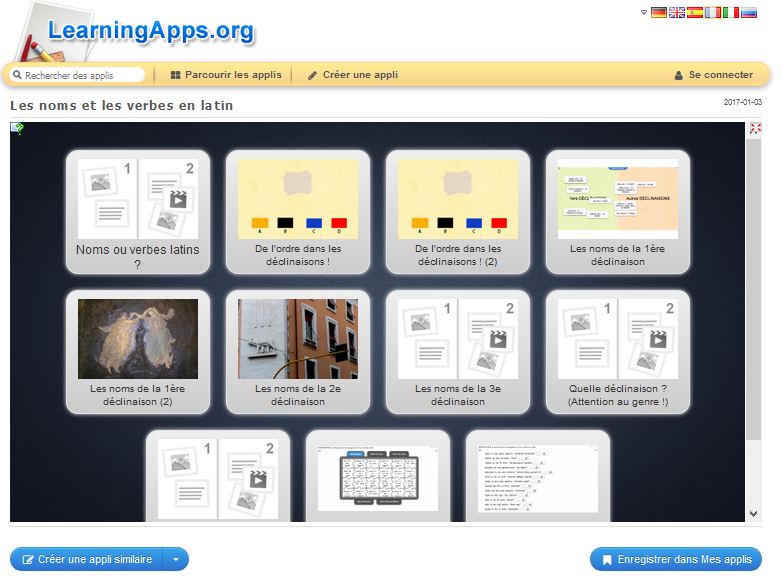
Task: Open the Noms ou verbes latins tile
Action: click(138, 212)
